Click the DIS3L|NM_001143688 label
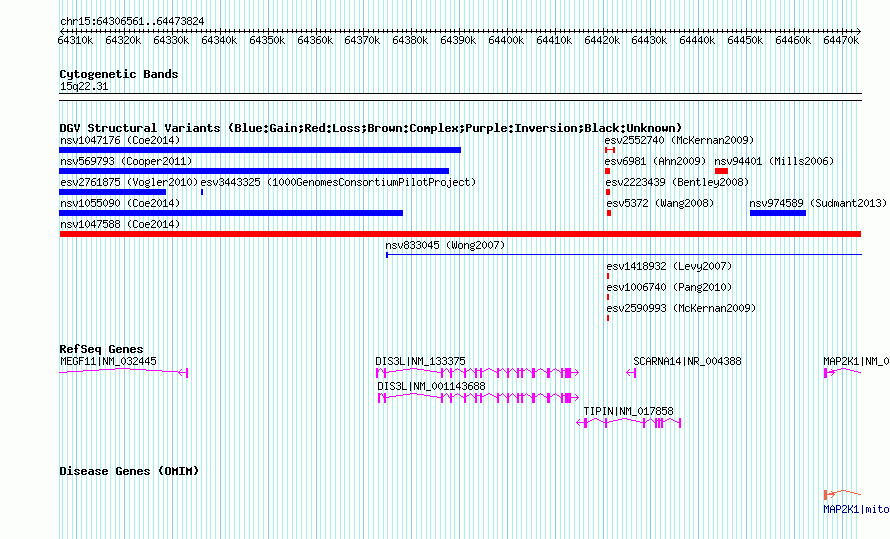 431,386
